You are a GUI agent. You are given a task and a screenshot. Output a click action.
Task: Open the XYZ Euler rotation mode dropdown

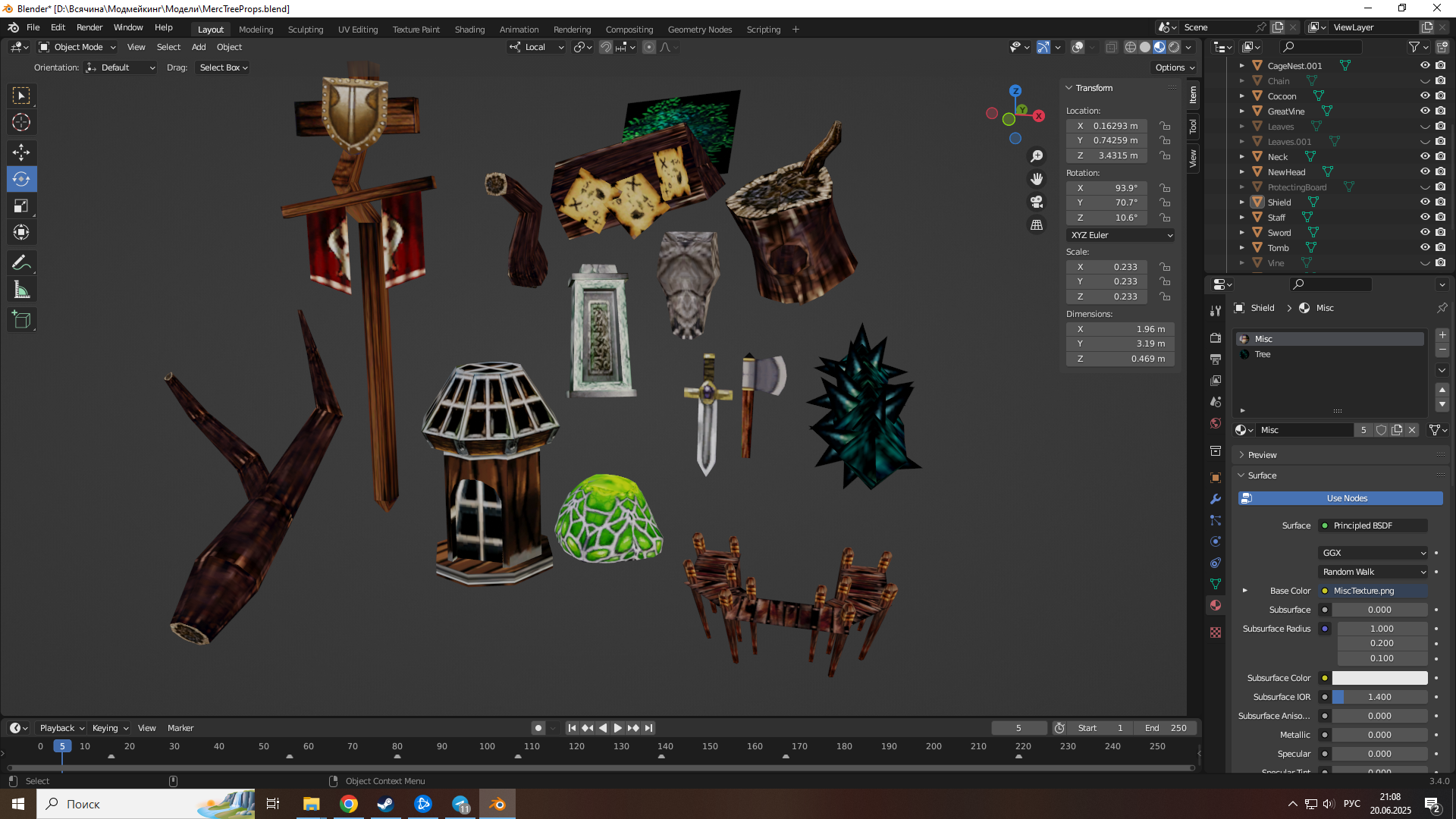(1121, 235)
